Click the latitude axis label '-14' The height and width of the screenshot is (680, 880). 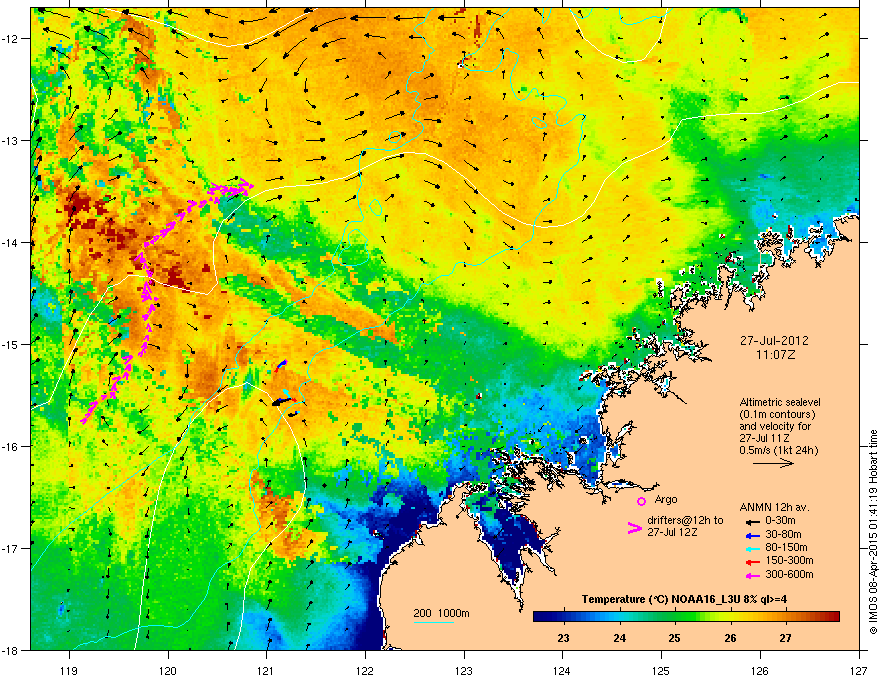[x=11, y=242]
